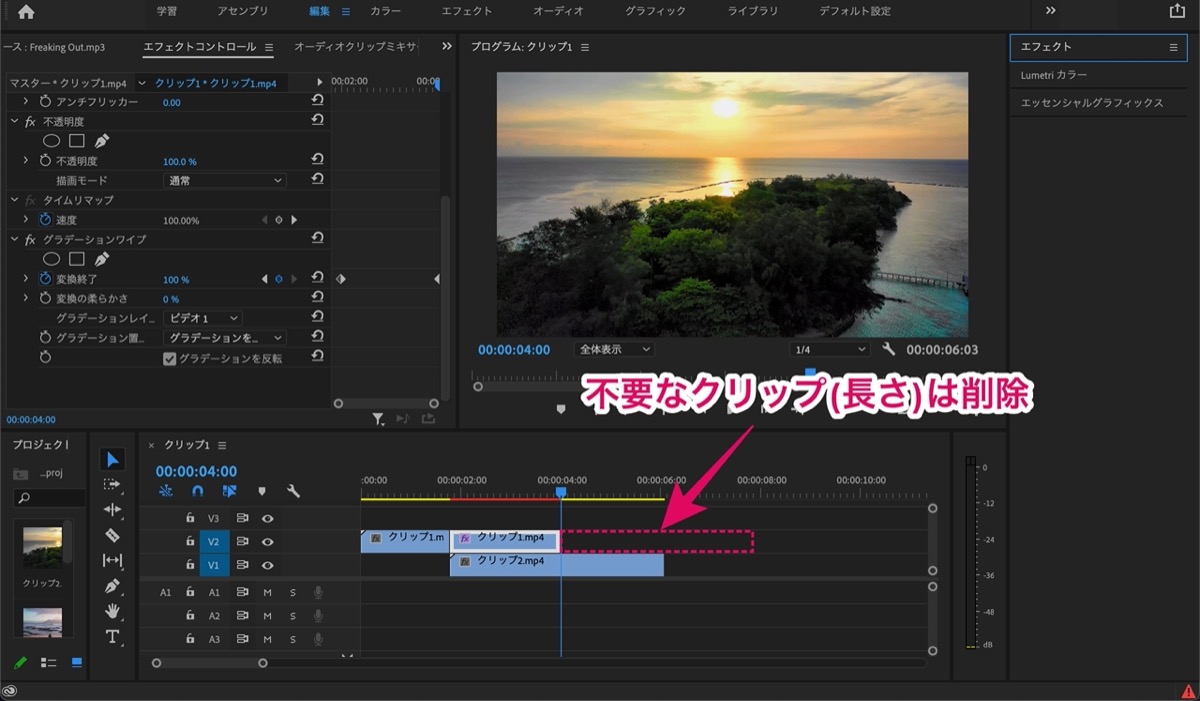The width and height of the screenshot is (1200, 701).
Task: Toggle stopwatch for アンチフリッカー
Action: (x=45, y=101)
